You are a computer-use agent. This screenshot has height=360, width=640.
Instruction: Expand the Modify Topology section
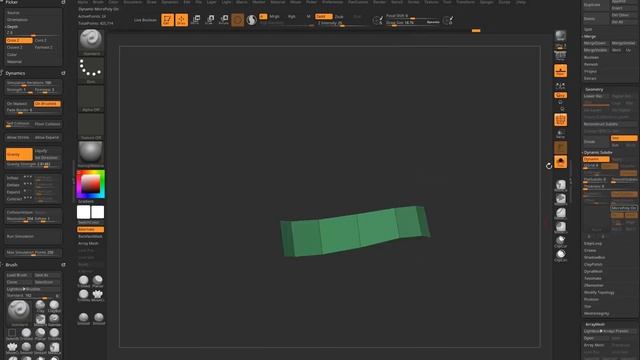click(x=599, y=292)
